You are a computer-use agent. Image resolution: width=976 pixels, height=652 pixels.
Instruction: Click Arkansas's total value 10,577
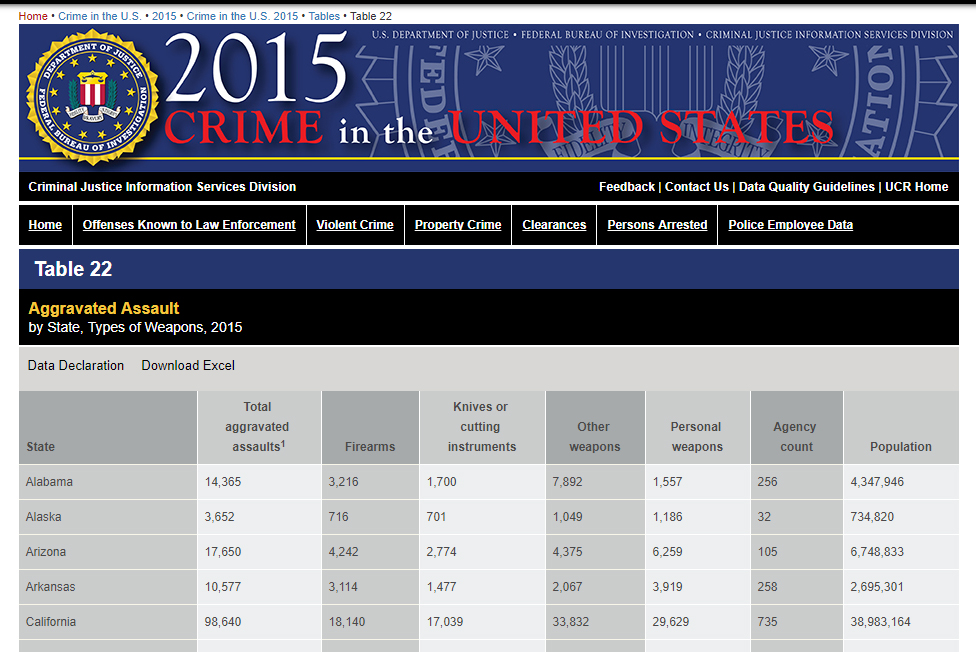coord(223,587)
